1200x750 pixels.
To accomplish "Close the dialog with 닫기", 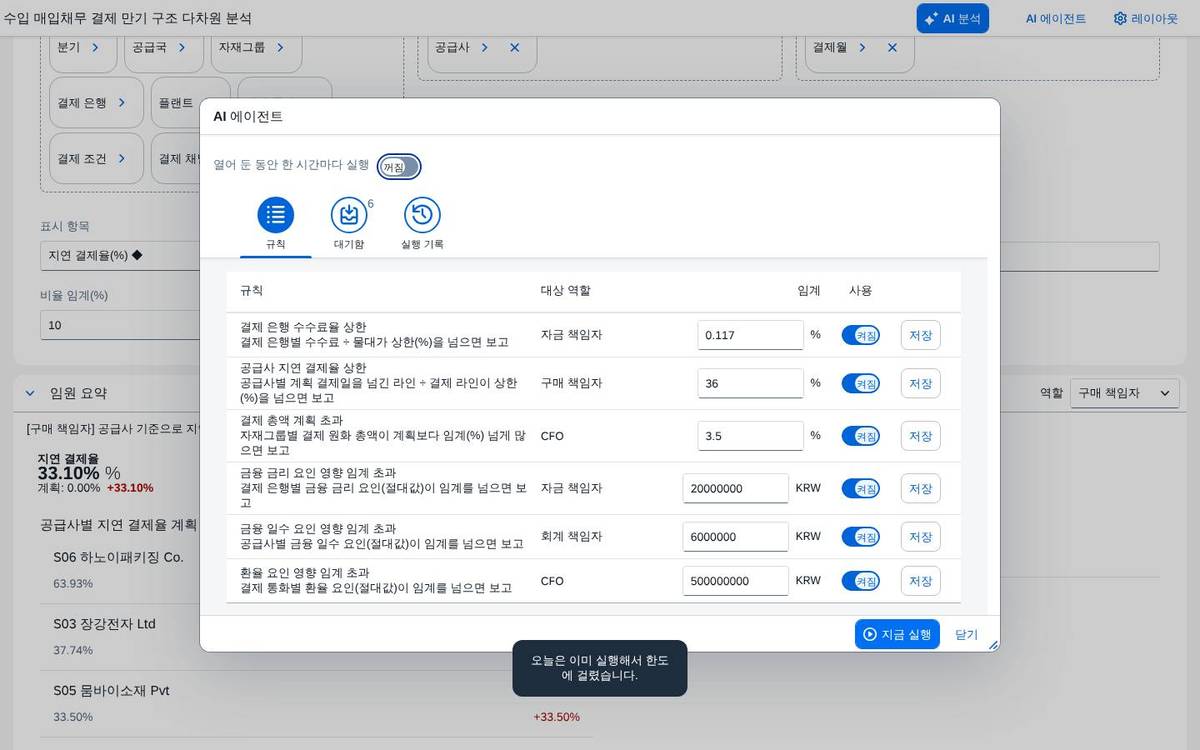I will click(x=966, y=634).
